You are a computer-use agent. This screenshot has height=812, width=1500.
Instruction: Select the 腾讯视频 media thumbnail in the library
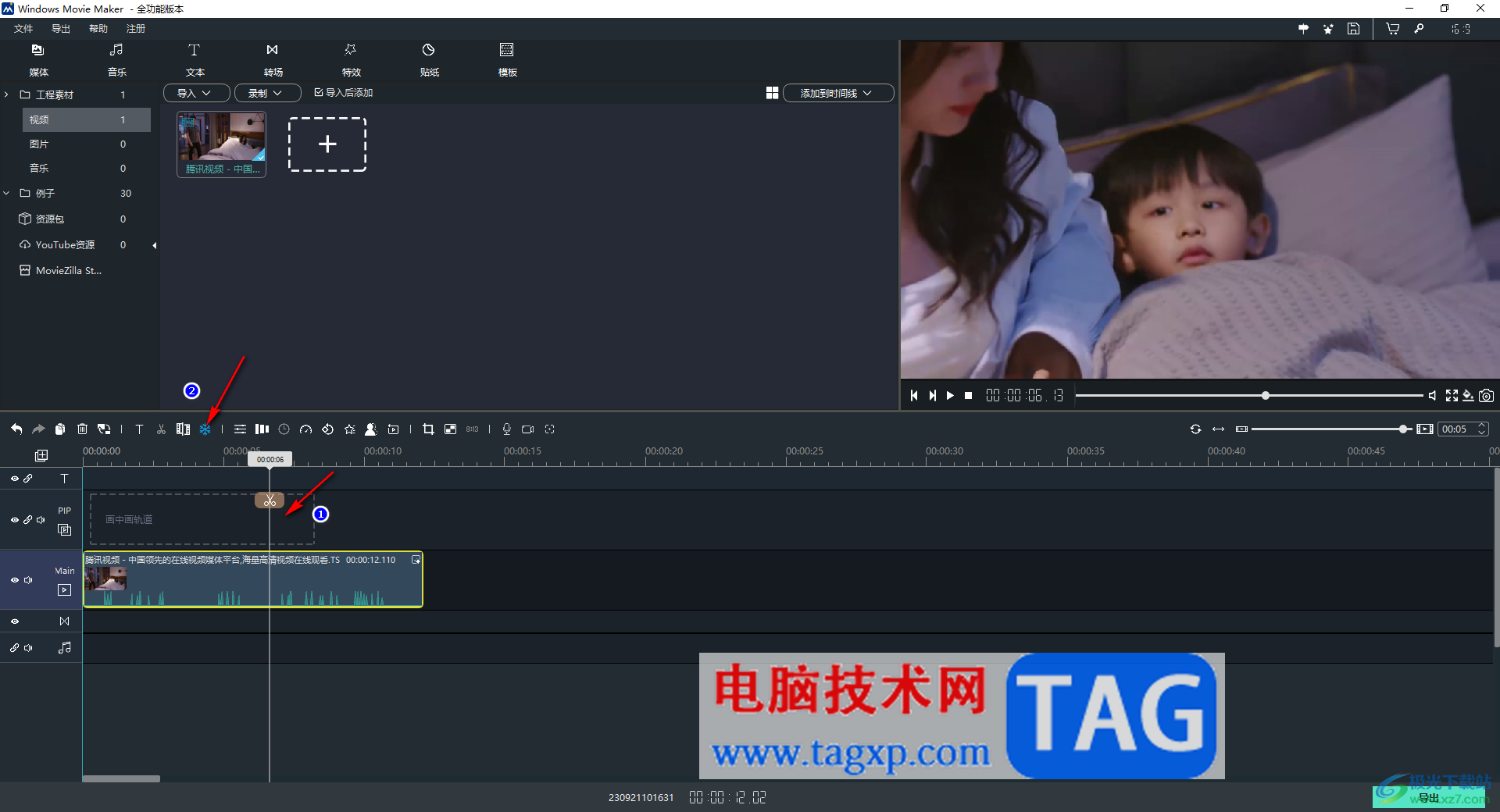pyautogui.click(x=222, y=144)
